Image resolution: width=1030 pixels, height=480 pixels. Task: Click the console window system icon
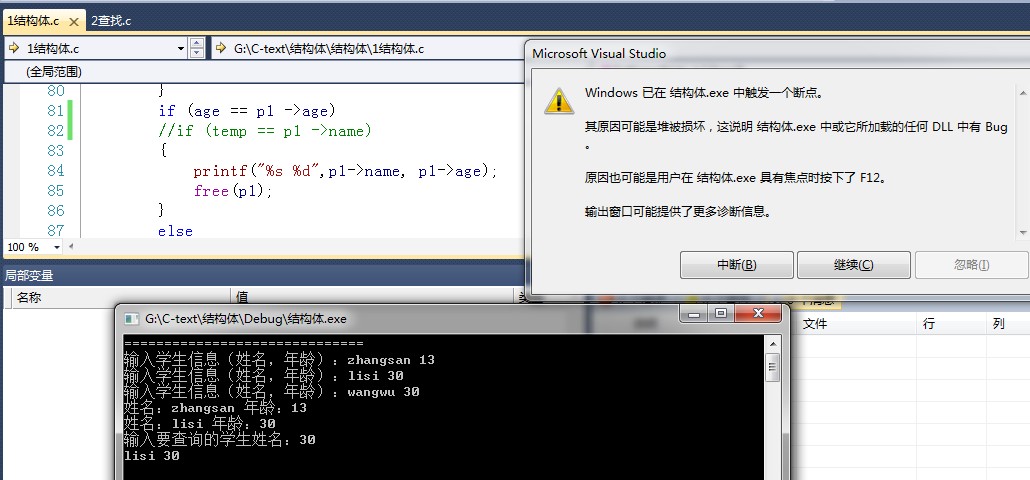tap(132, 318)
